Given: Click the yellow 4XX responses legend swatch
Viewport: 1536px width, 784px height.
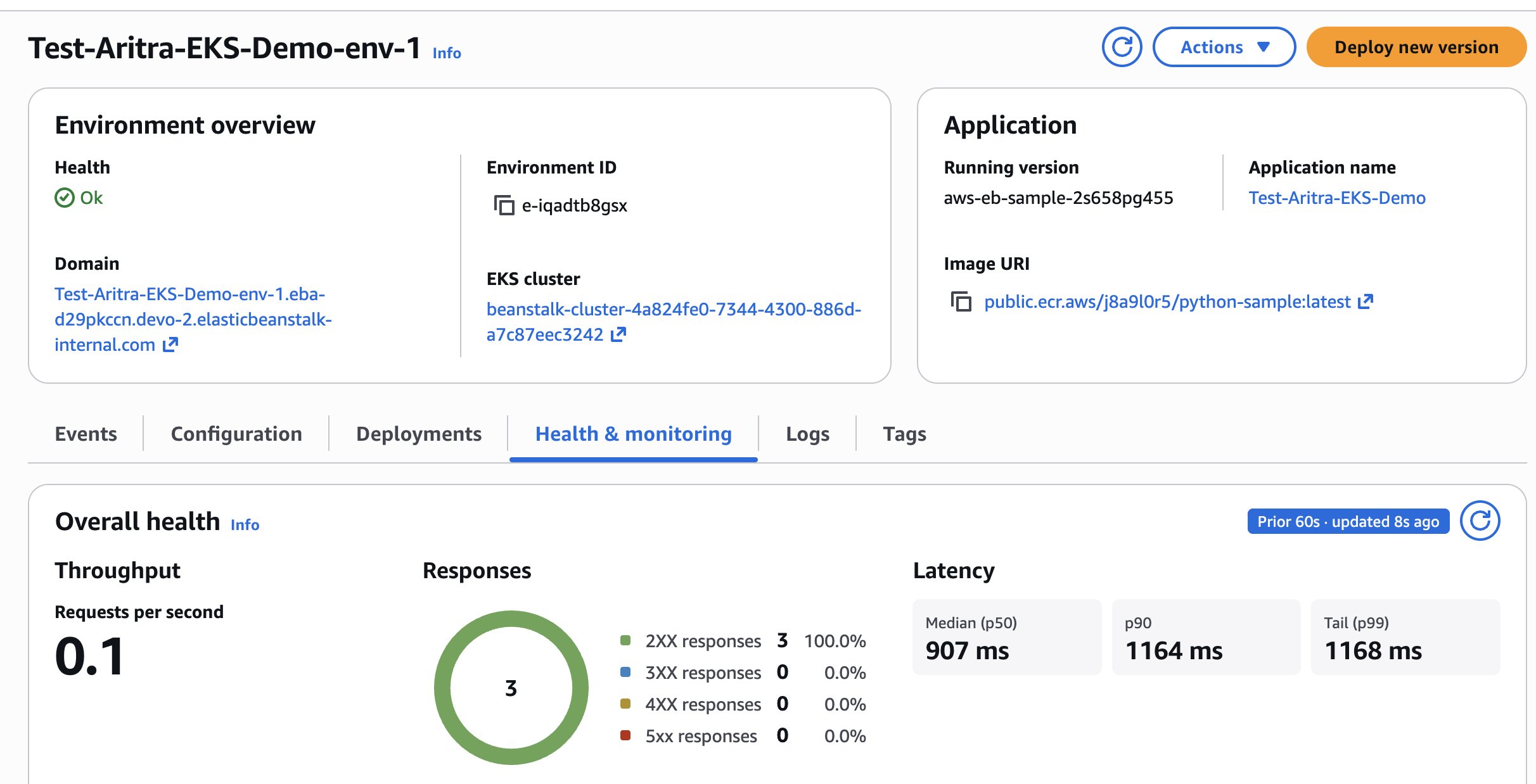Looking at the screenshot, I should (625, 704).
